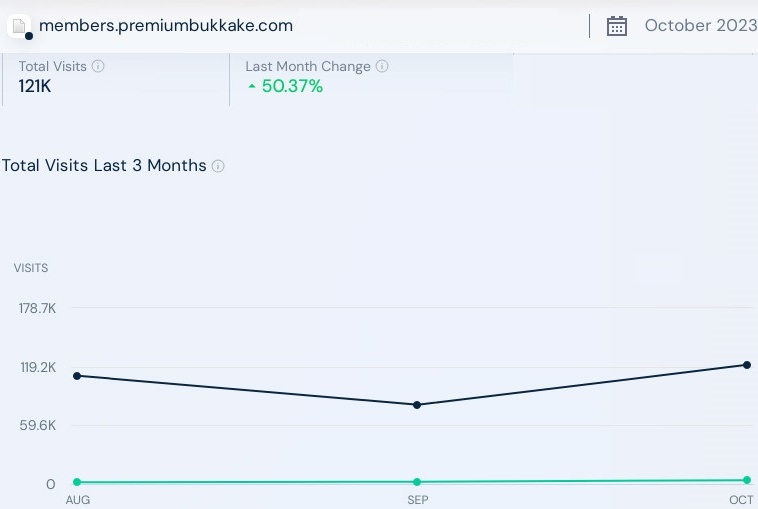This screenshot has width=758, height=509.
Task: Select the dark line's OCT data point
Action: click(747, 365)
